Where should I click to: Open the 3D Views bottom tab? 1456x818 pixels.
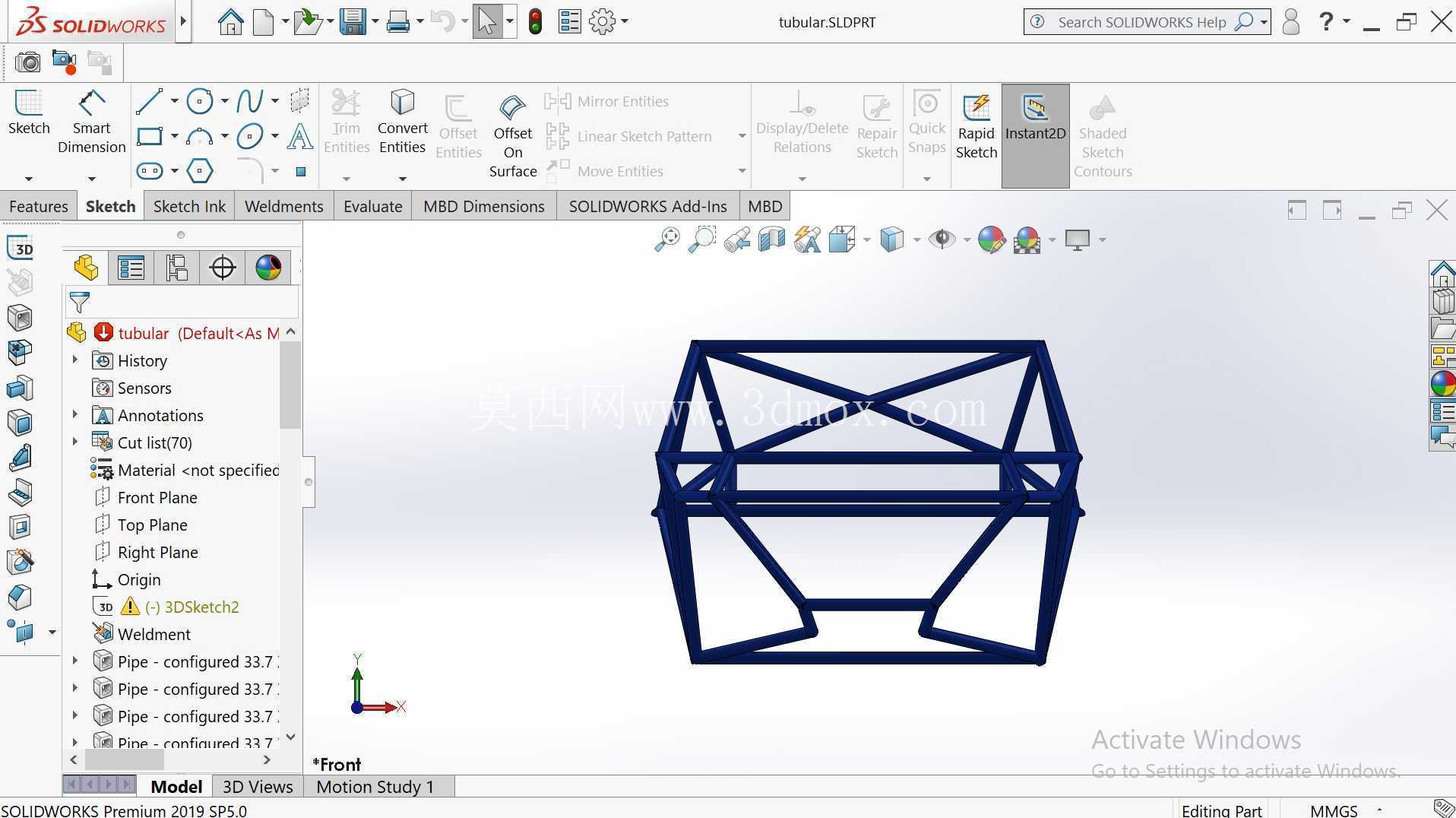click(257, 787)
